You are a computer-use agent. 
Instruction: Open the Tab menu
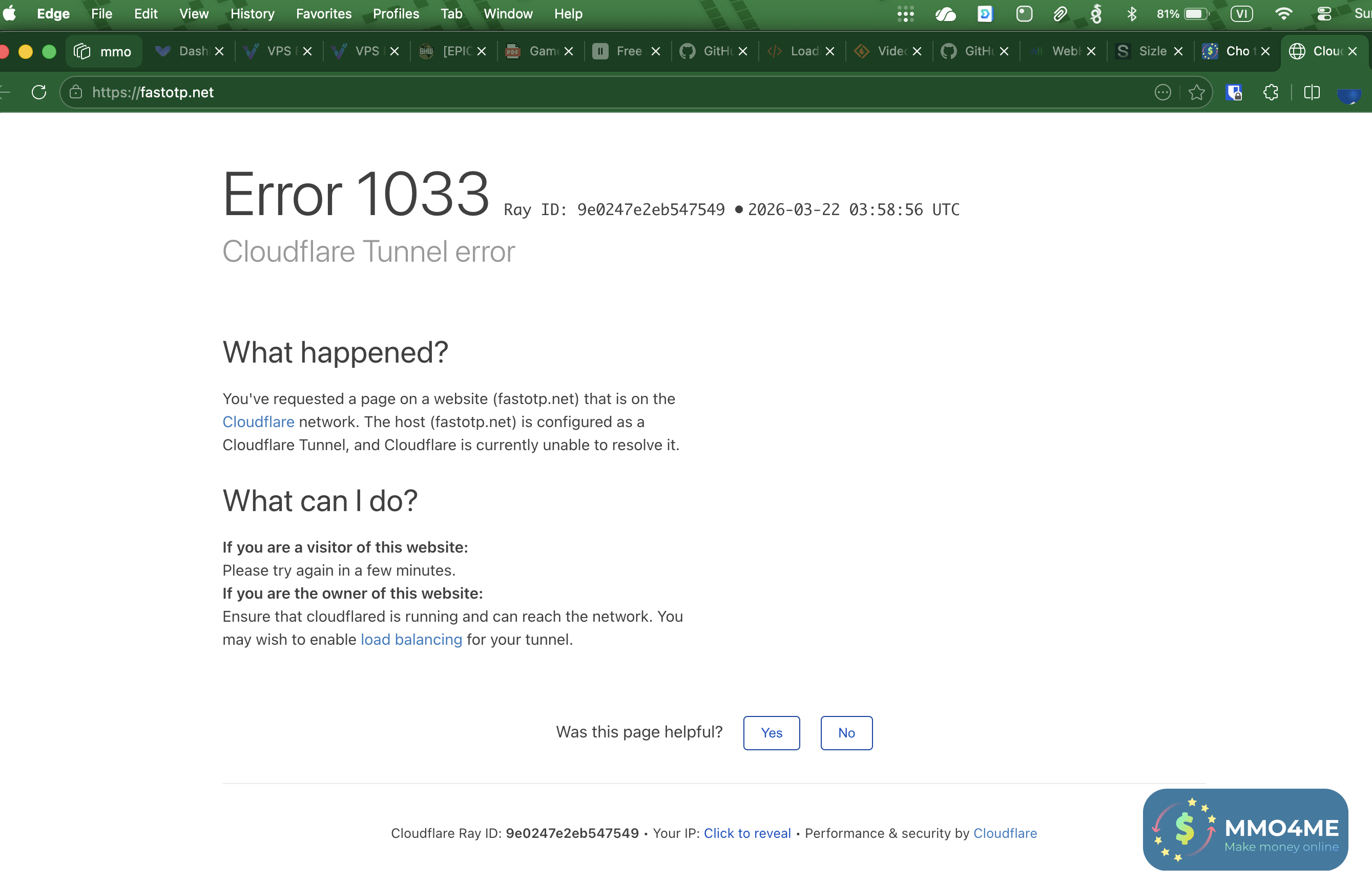pyautogui.click(x=452, y=13)
